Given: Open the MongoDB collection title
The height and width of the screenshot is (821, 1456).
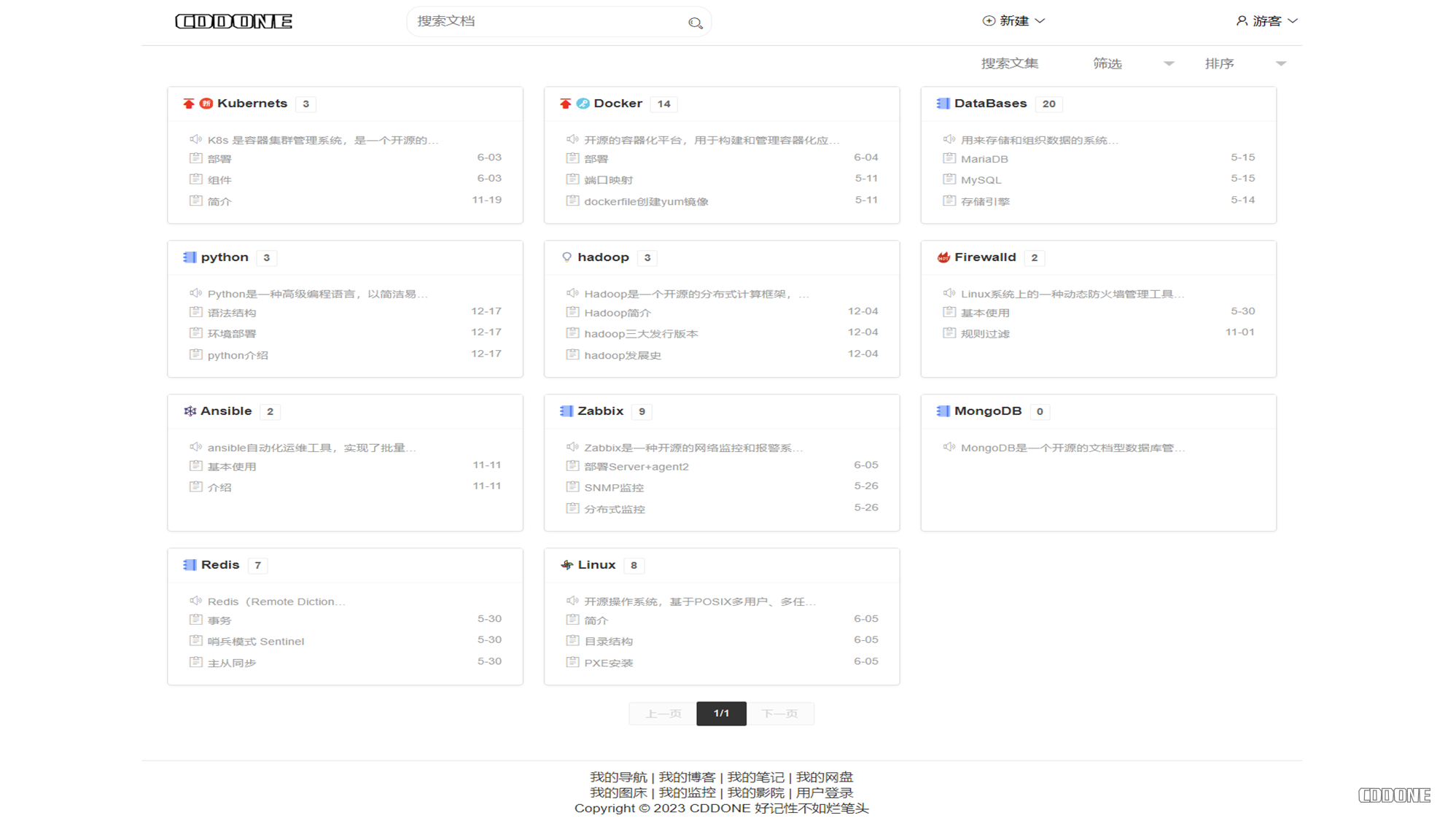Looking at the screenshot, I should (x=988, y=411).
